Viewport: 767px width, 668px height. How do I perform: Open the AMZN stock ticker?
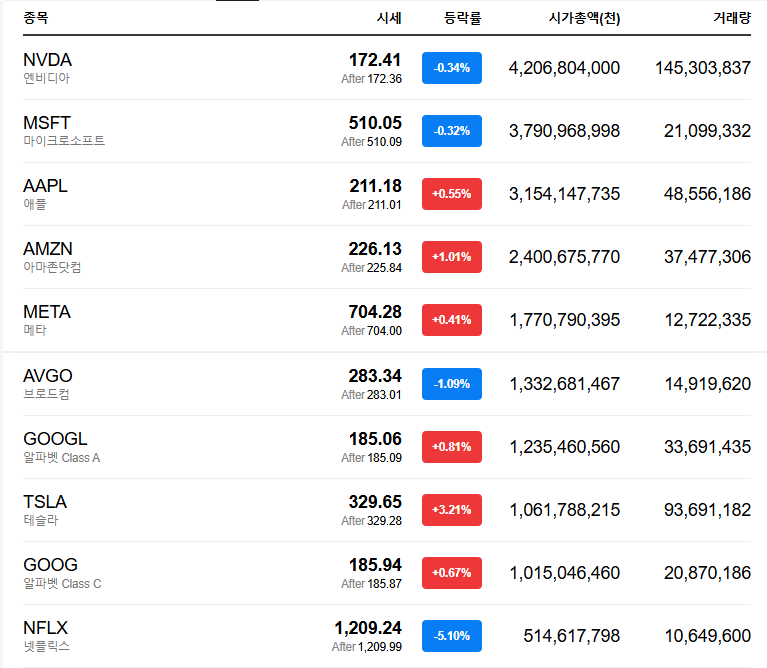(x=48, y=249)
